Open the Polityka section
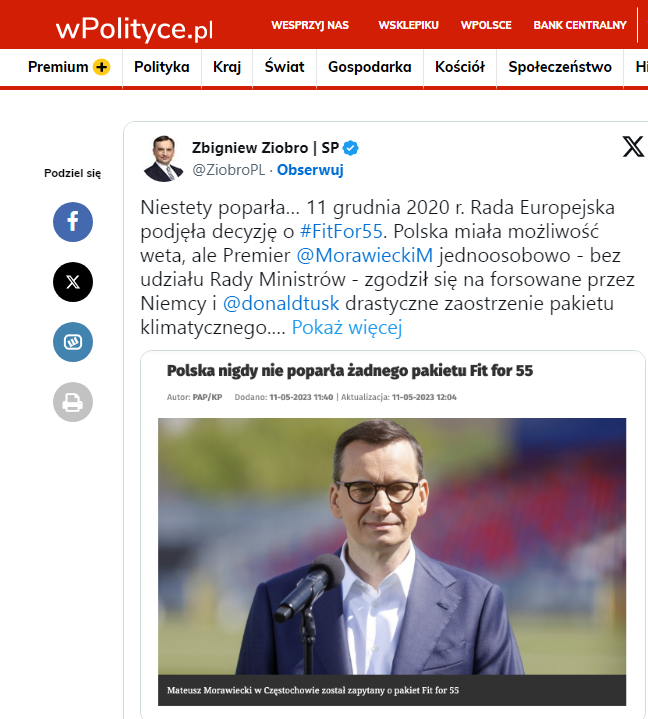The width and height of the screenshot is (648, 719). (x=161, y=67)
